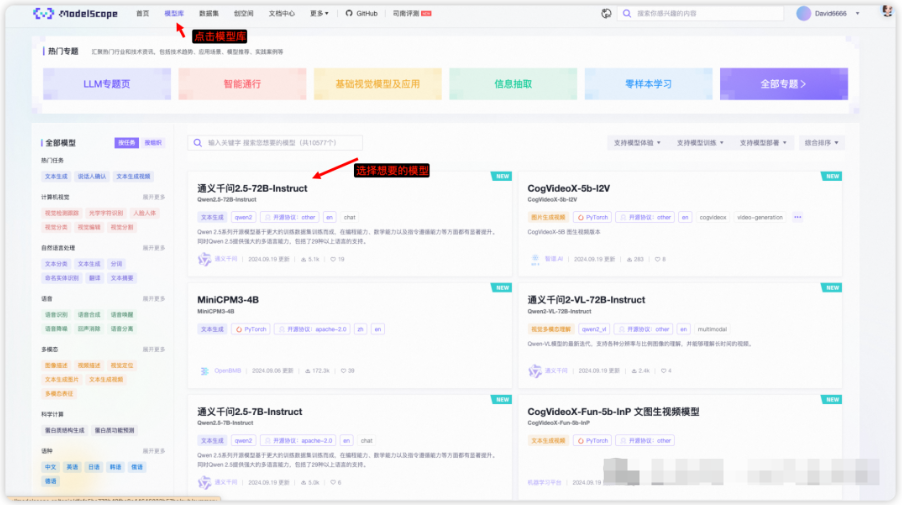902x505 pixels.
Task: Expand 展开更多 under 多模态
Action: click(154, 350)
